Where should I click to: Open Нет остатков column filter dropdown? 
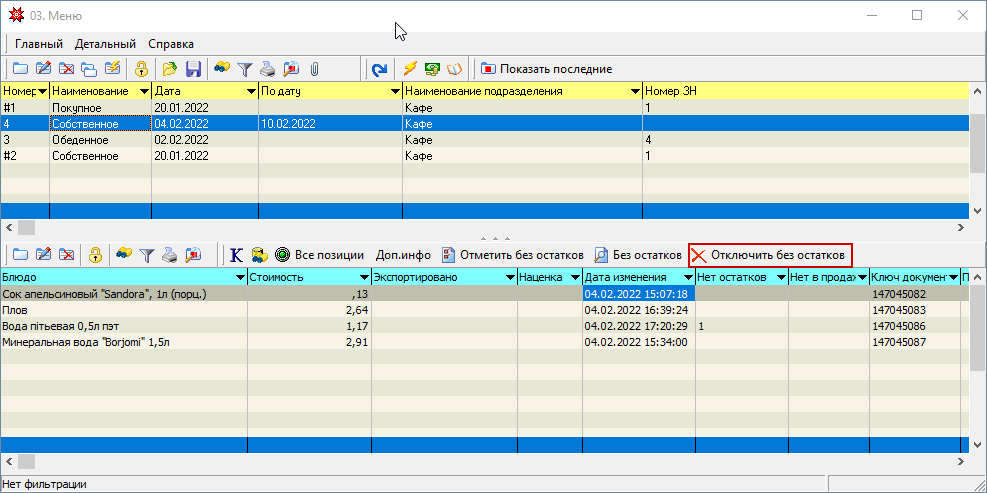tap(781, 277)
